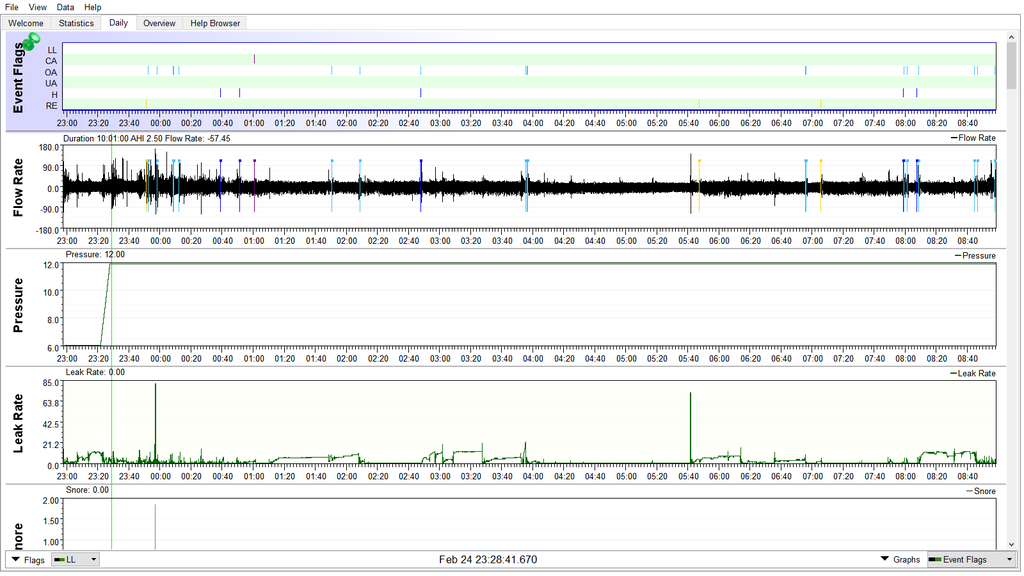The width and height of the screenshot is (1024, 576).
Task: Click the RE row label in Event Flags
Action: (52, 106)
